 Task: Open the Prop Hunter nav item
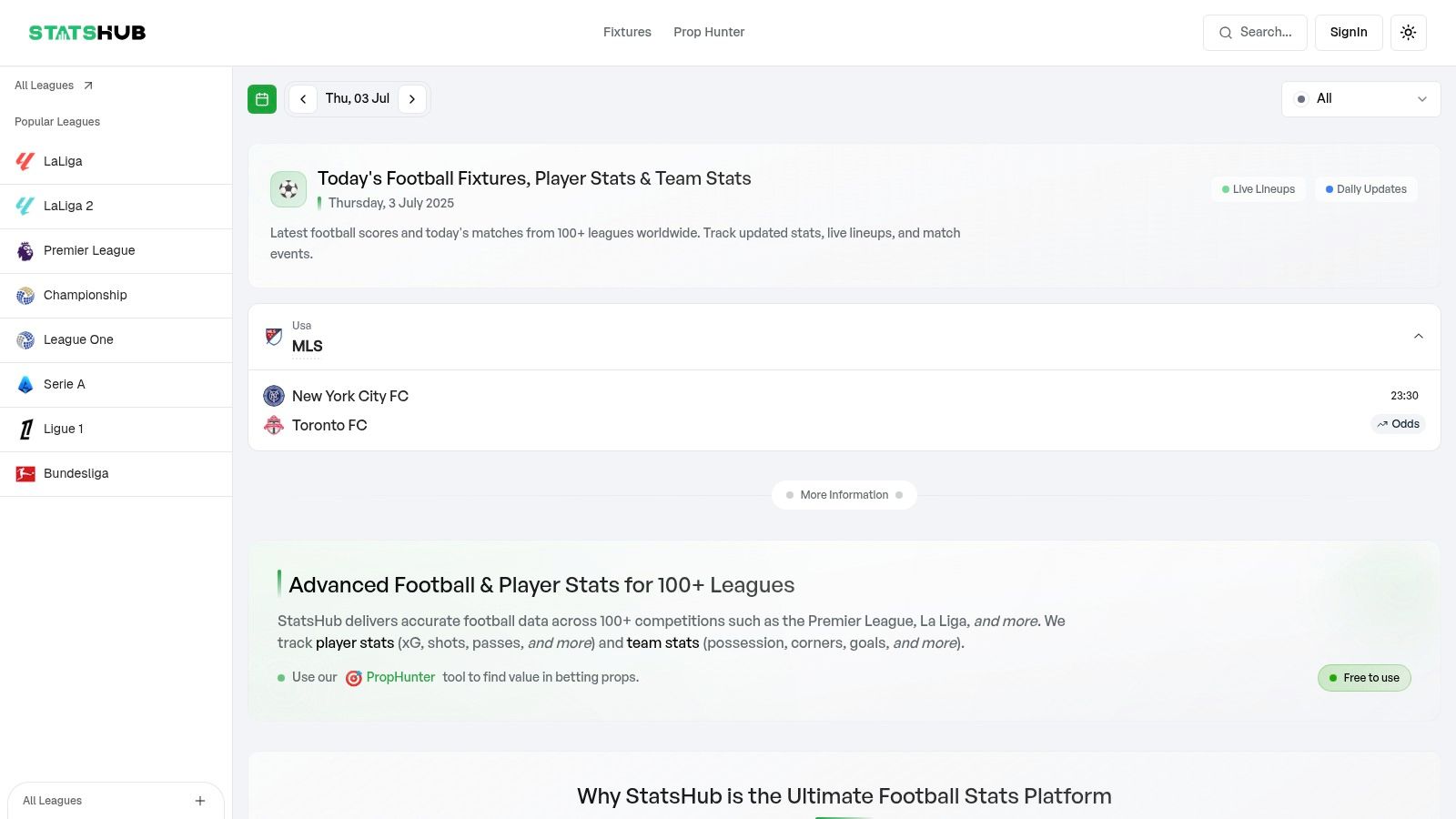(x=709, y=32)
